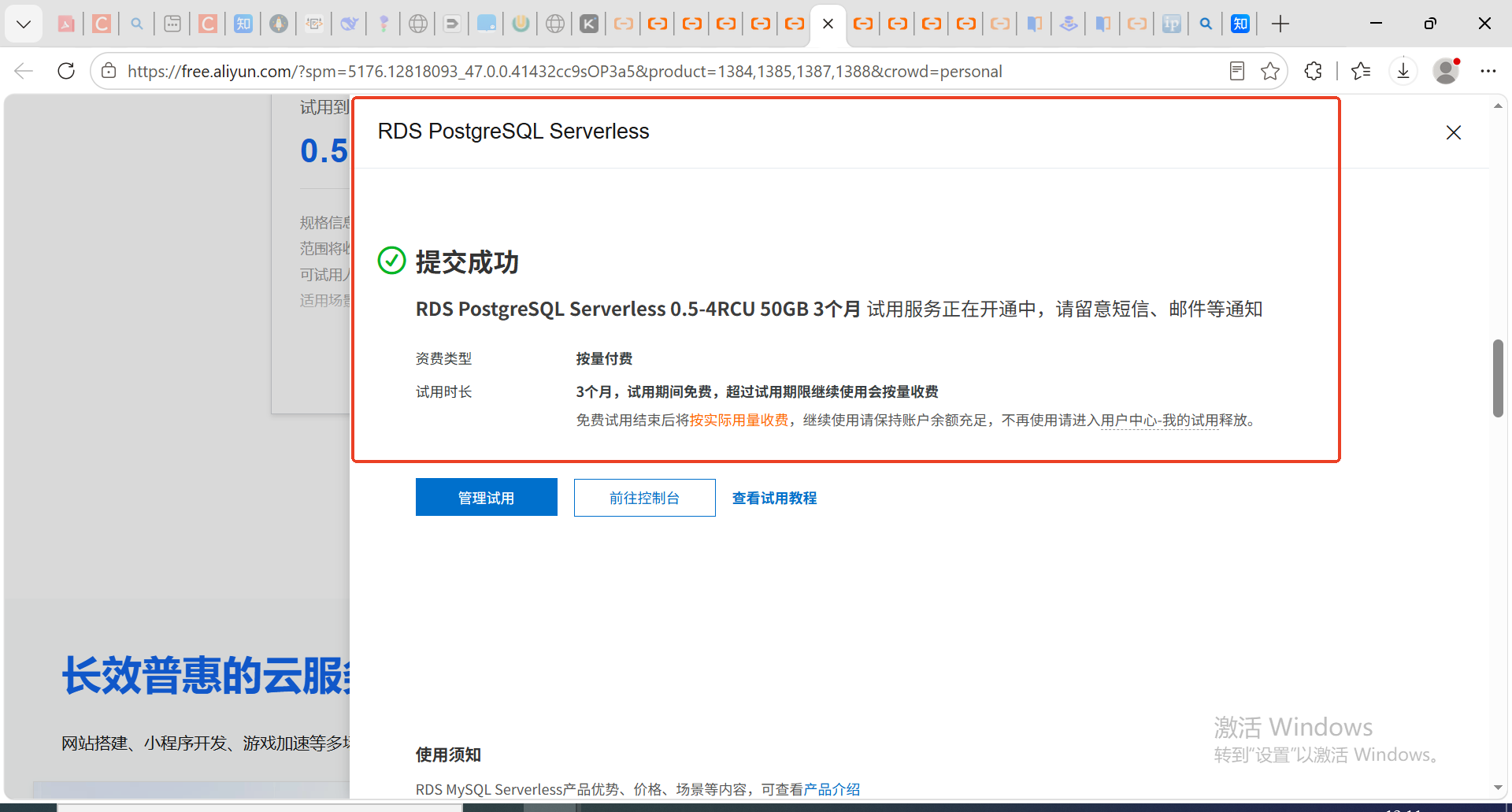Click the dialog title RDS PostgreSQL Serverless

[x=513, y=131]
